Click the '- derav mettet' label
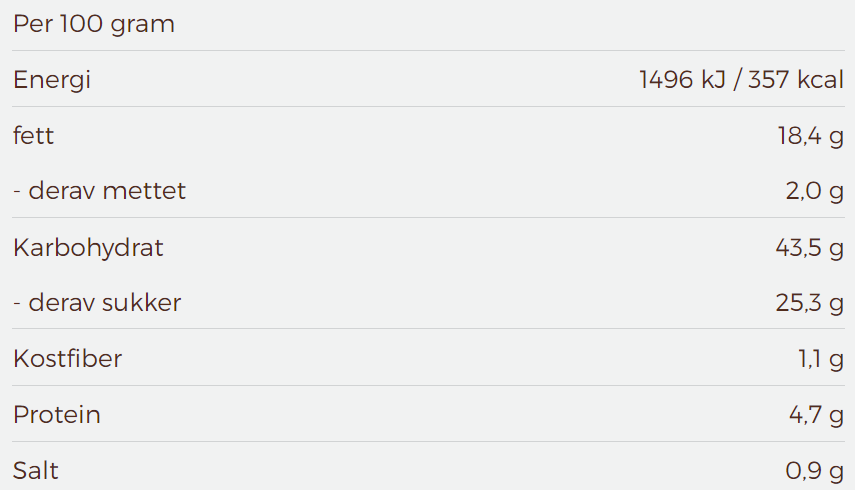The image size is (855, 490). click(99, 191)
